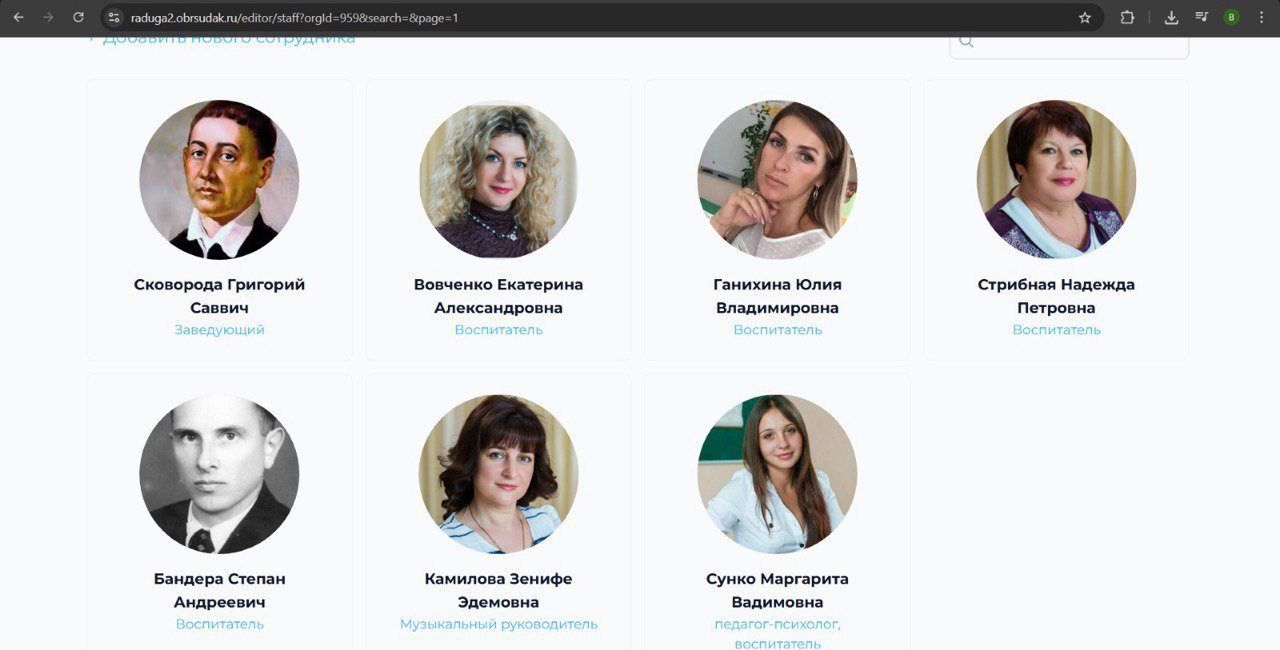Open Стрибная Надежда Петровна name link
The width and height of the screenshot is (1280, 650).
coord(1056,296)
